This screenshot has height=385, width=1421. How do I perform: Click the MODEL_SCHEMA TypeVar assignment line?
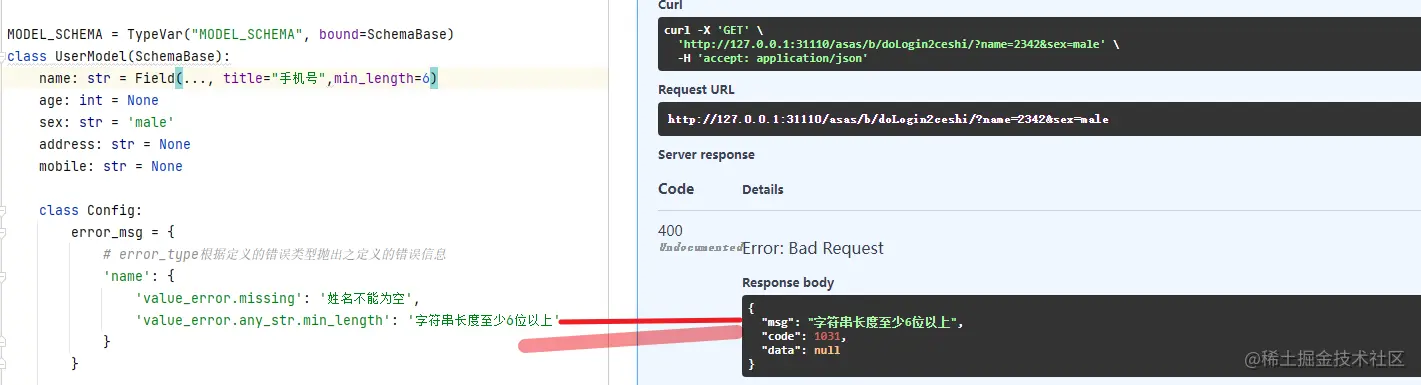point(231,34)
